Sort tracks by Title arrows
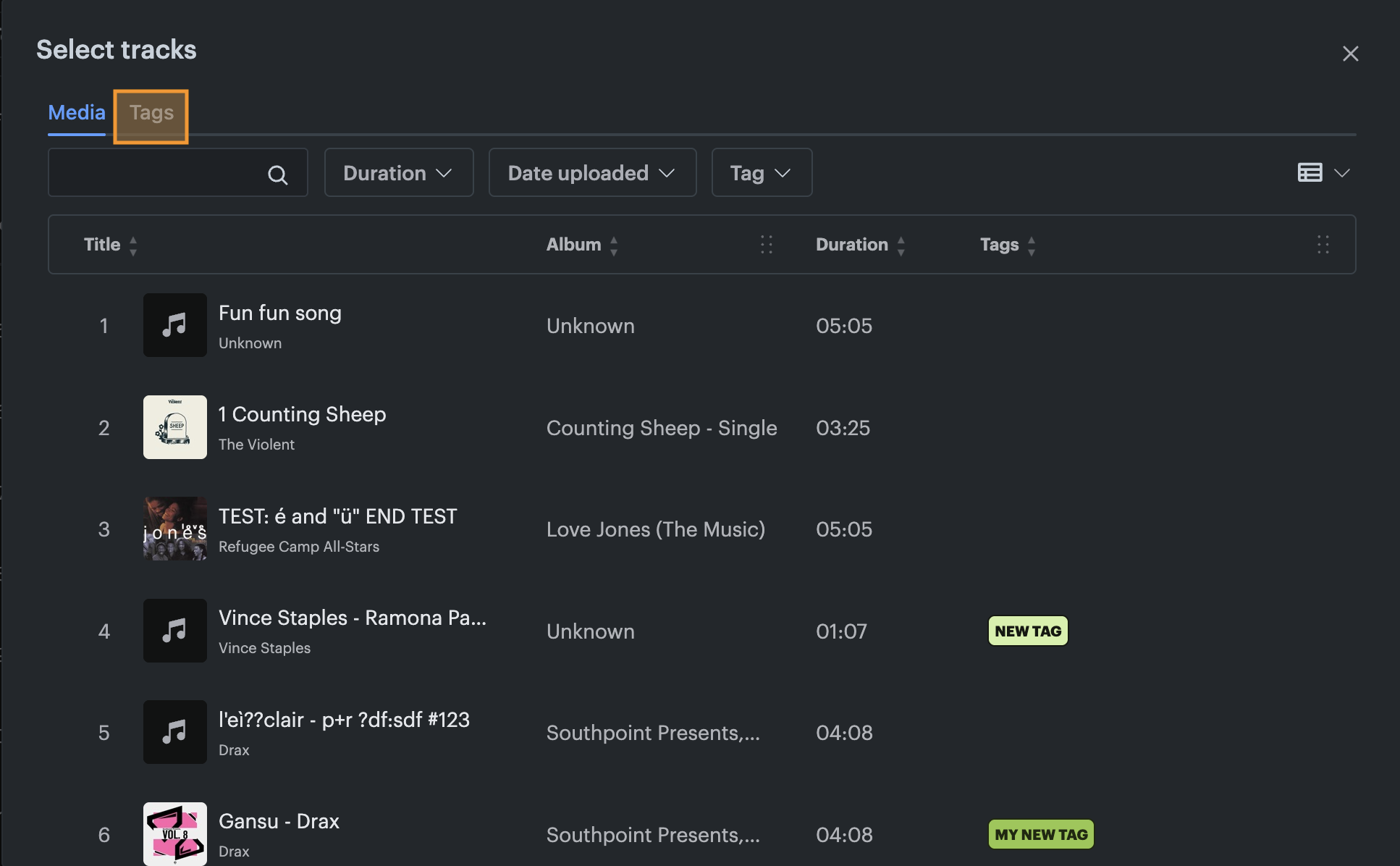The height and width of the screenshot is (866, 1400). pos(133,245)
